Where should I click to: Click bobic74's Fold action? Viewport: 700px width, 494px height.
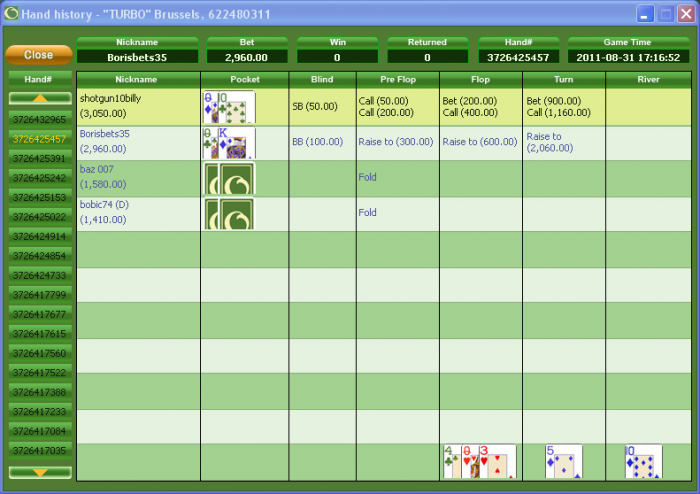click(367, 212)
